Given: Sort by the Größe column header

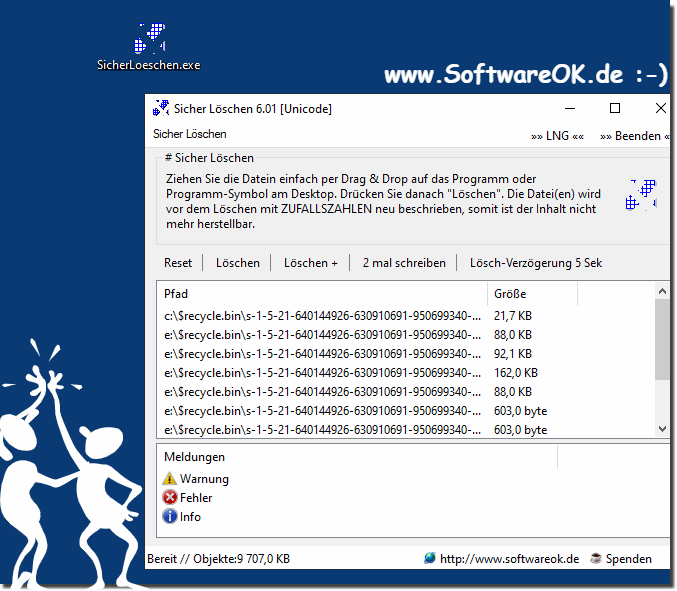Looking at the screenshot, I should [x=532, y=294].
